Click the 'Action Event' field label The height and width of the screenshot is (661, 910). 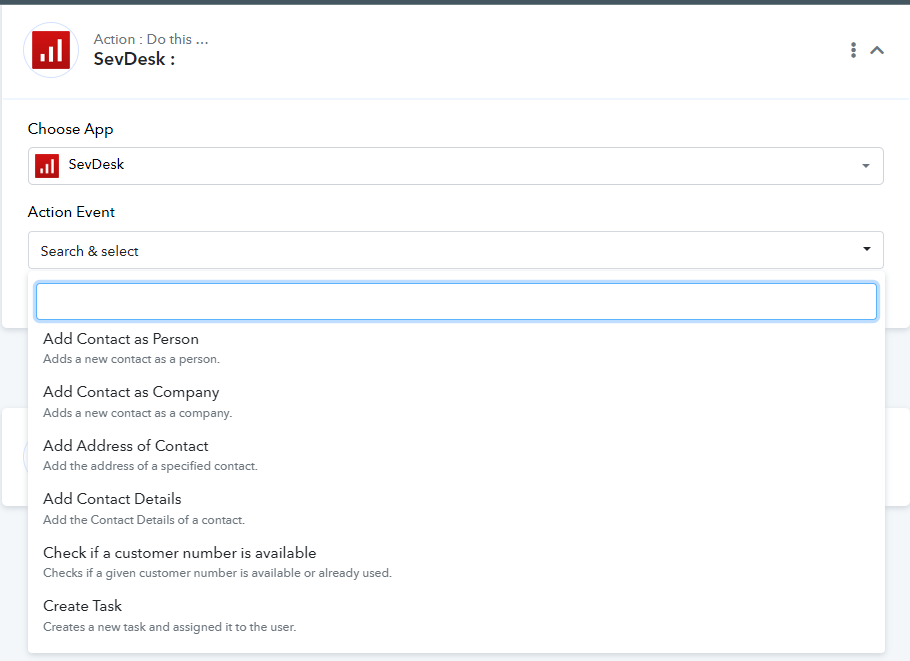tap(72, 212)
